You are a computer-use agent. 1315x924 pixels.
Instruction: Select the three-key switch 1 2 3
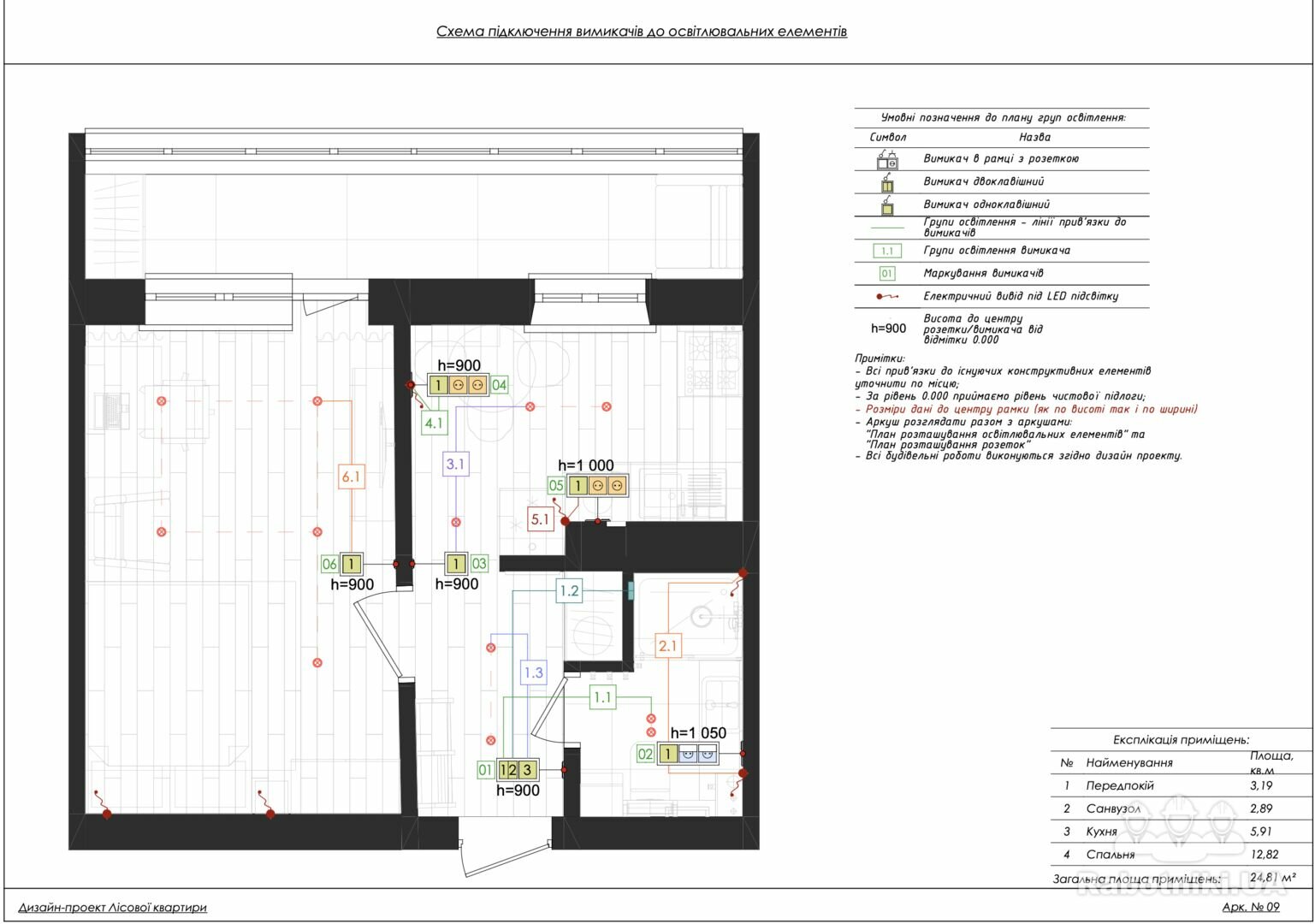pyautogui.click(x=518, y=770)
